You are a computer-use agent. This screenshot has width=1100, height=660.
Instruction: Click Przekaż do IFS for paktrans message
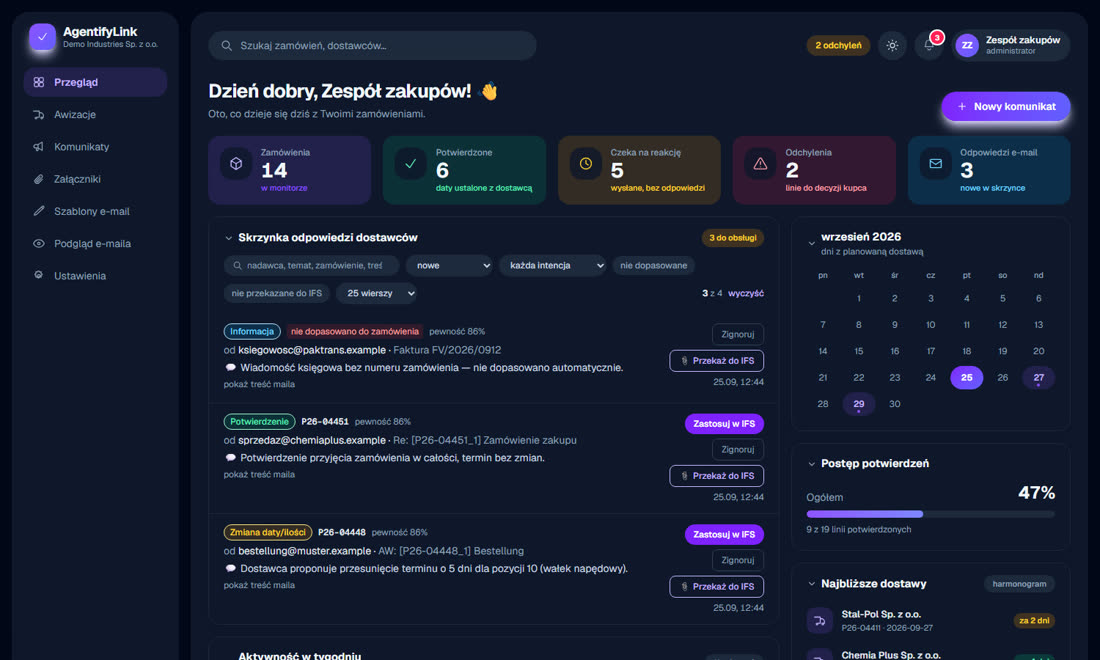(716, 361)
